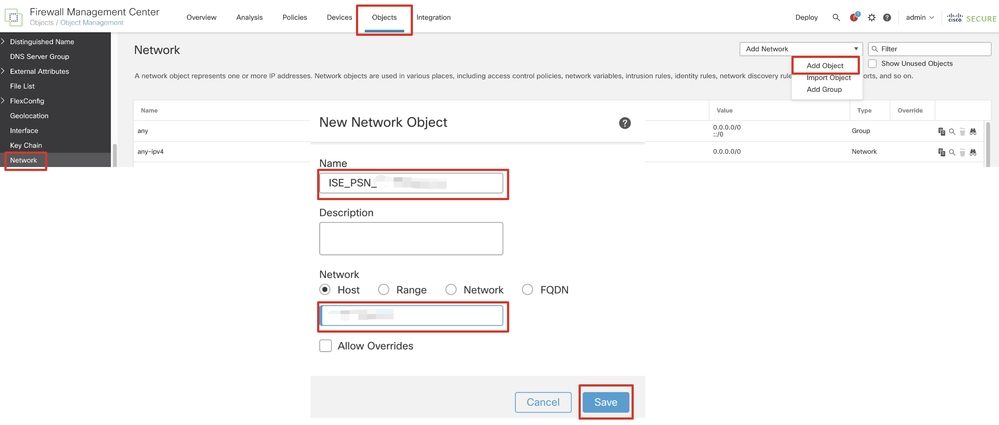Click the Cancel button
The height and width of the screenshot is (425, 999).
pos(543,402)
